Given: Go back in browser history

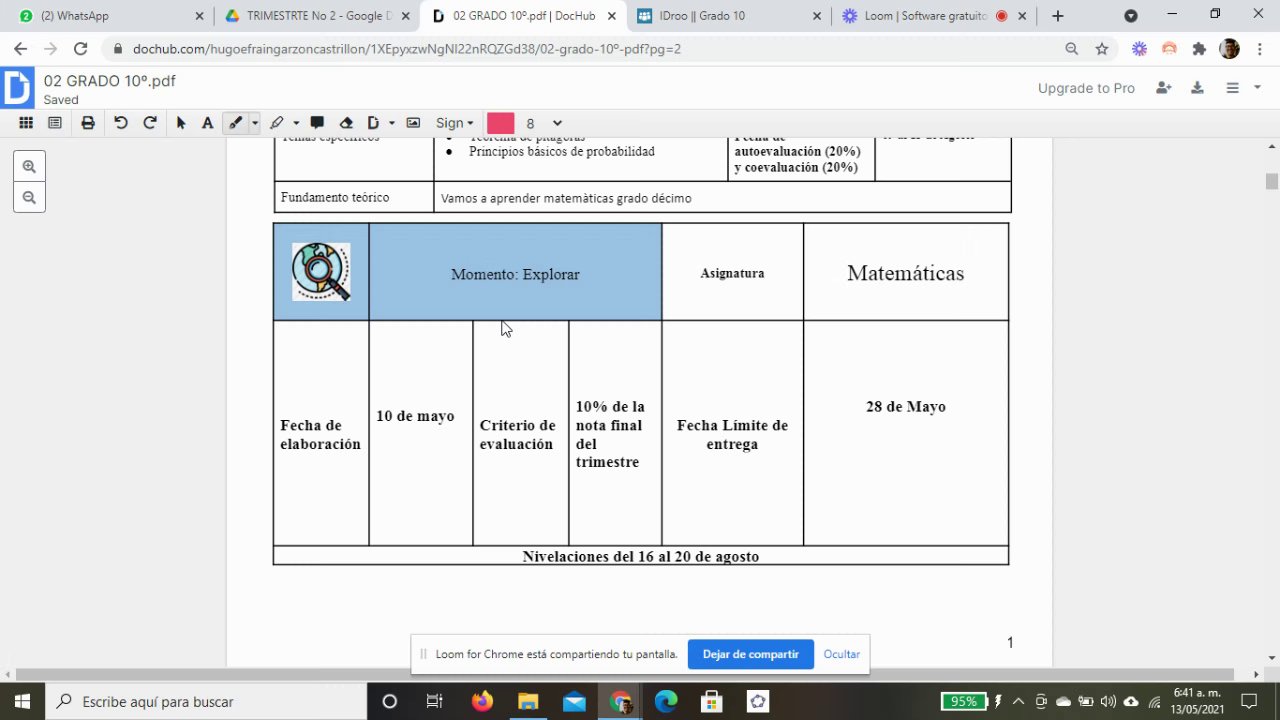Looking at the screenshot, I should point(20,48).
